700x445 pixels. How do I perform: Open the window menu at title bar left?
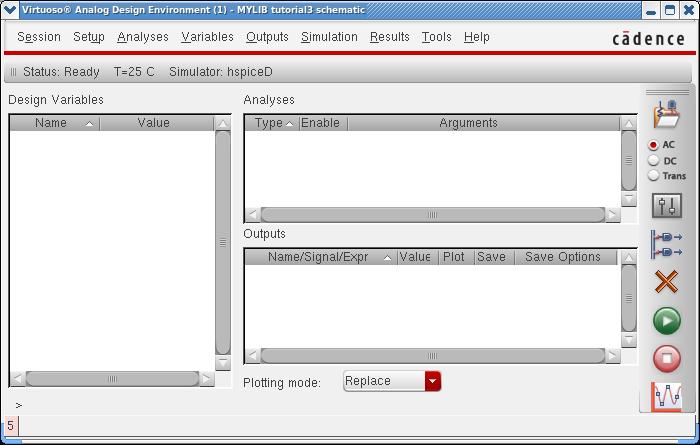(9, 10)
